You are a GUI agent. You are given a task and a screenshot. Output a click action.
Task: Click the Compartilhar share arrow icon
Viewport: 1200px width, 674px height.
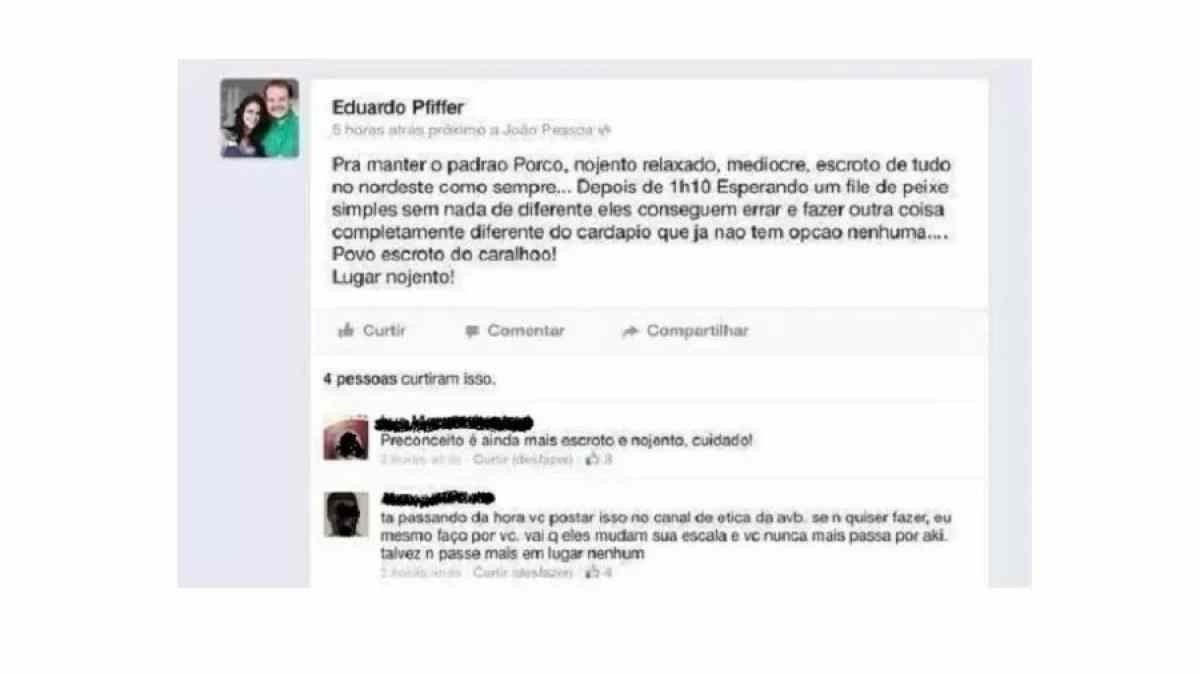point(630,332)
